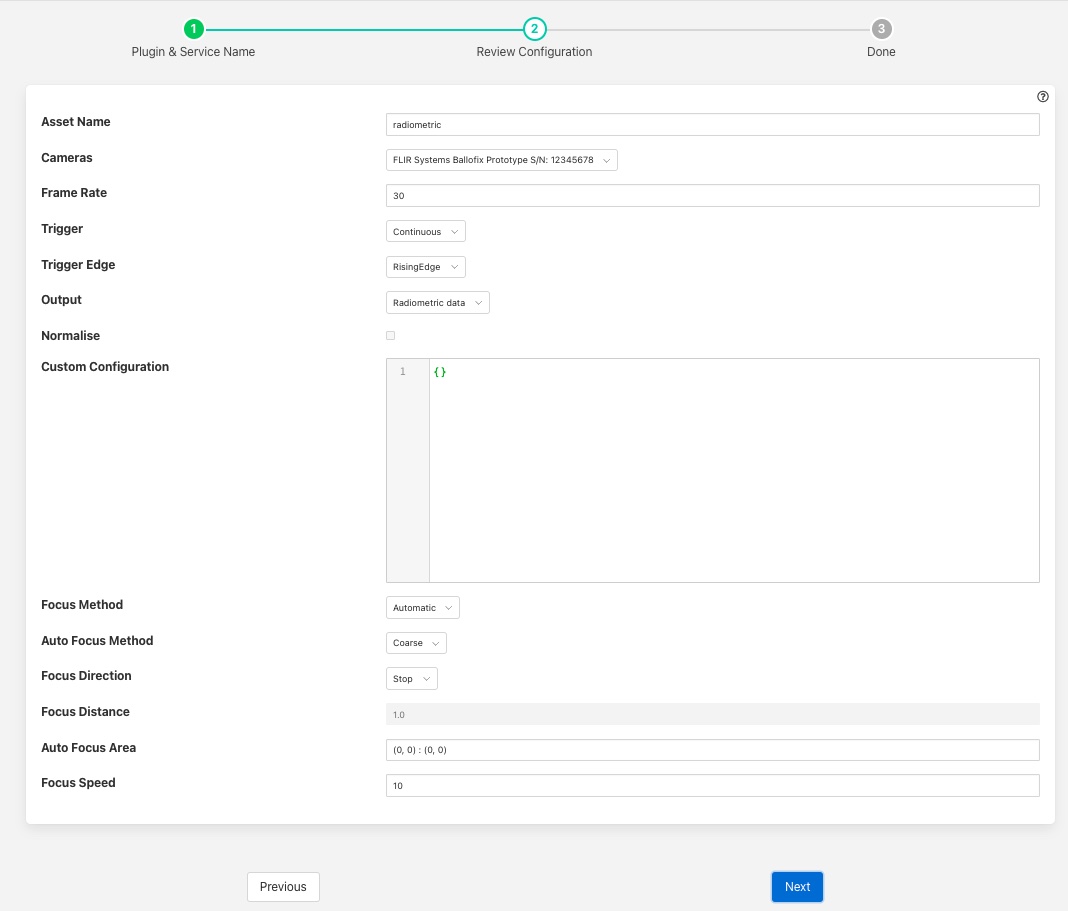
Task: Click step 2 Review Configuration circle
Action: tap(534, 29)
